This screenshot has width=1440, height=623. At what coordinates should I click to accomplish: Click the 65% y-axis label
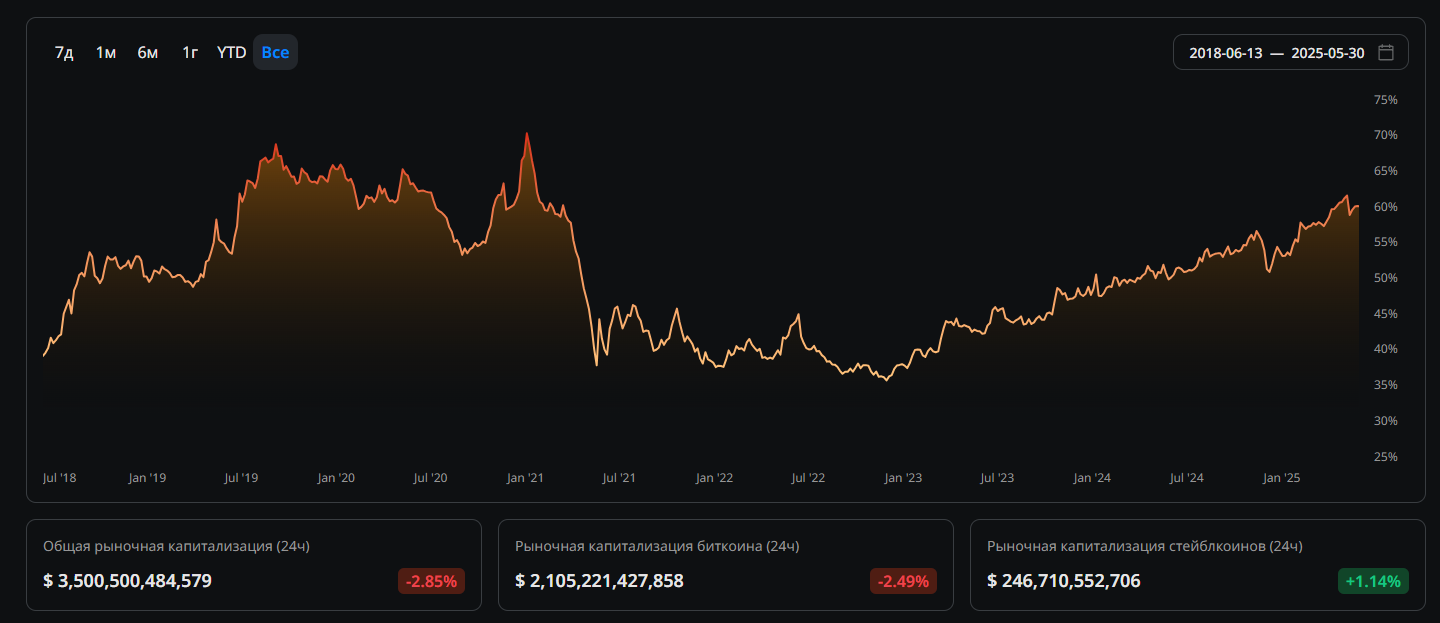click(x=1386, y=171)
